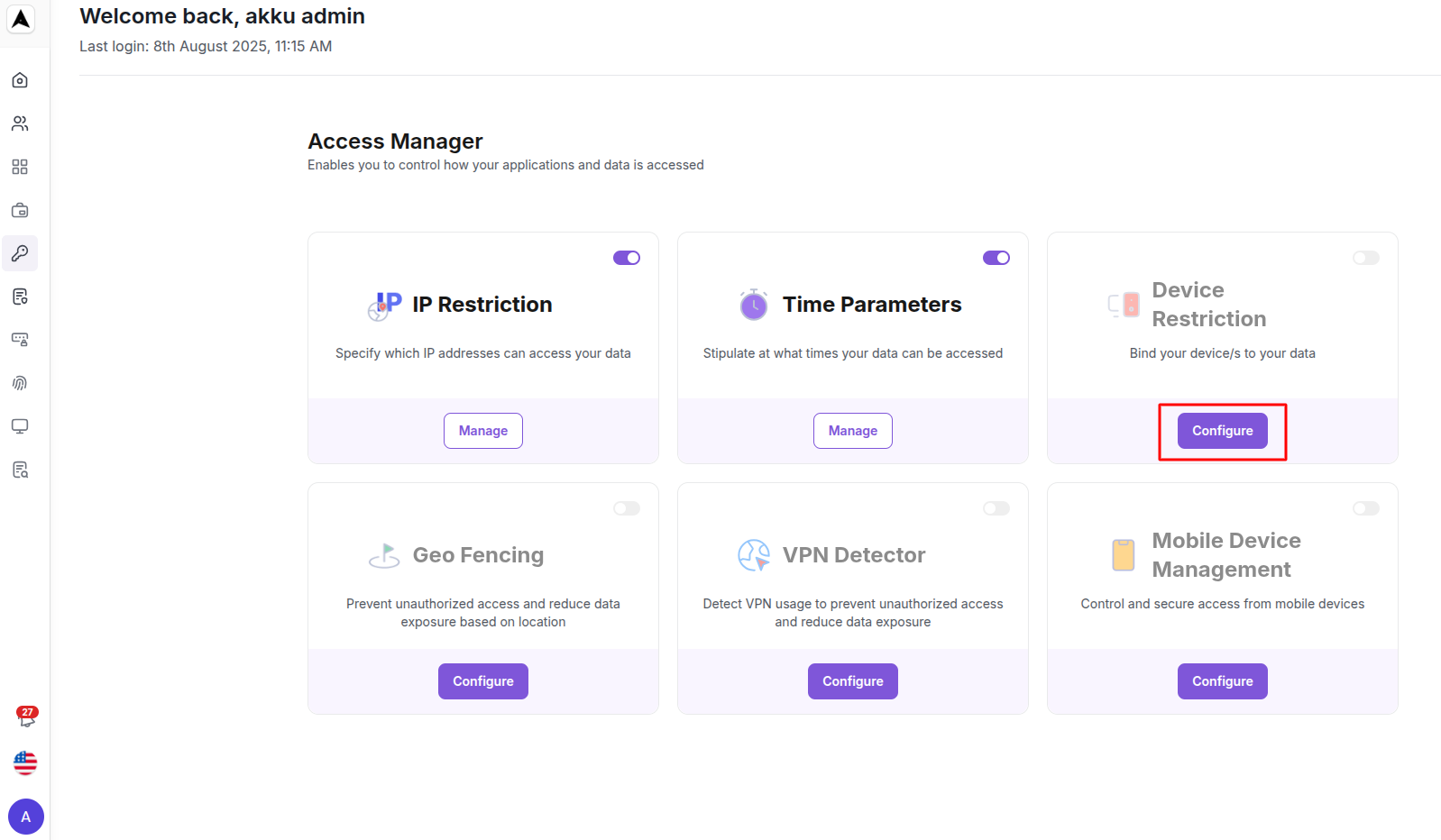1441x840 pixels.
Task: Open the applications grid sidebar icon
Action: coord(20,167)
